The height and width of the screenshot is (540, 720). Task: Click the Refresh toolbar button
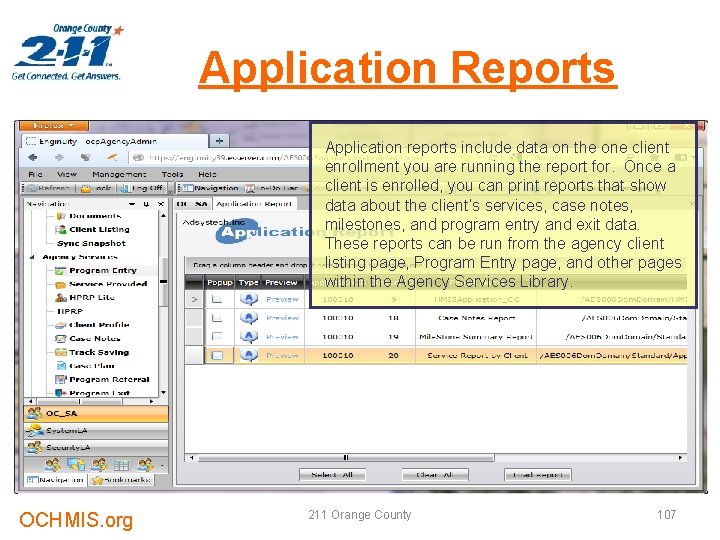coord(48,188)
